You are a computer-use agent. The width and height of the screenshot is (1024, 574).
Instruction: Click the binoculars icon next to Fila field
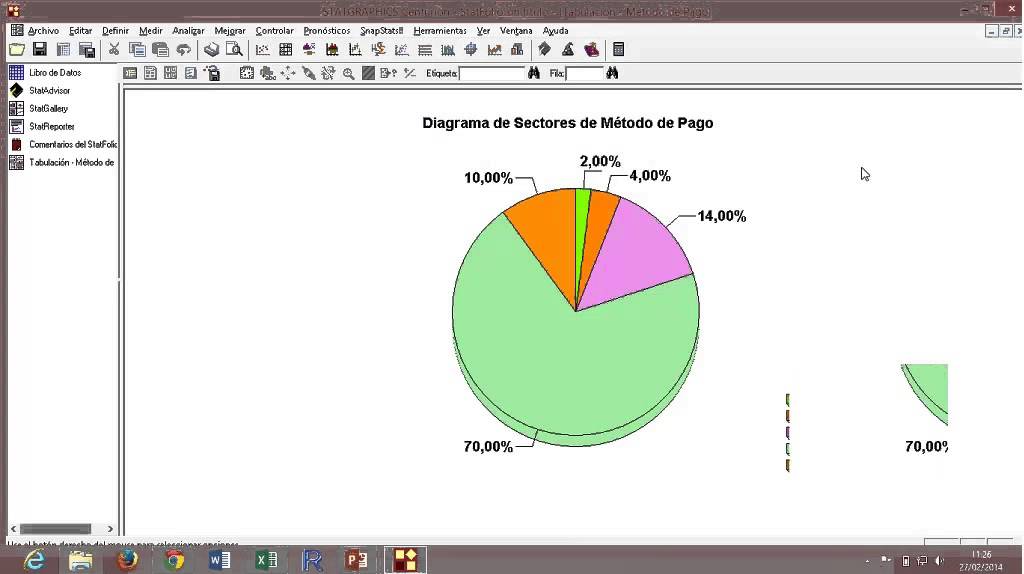(x=612, y=73)
